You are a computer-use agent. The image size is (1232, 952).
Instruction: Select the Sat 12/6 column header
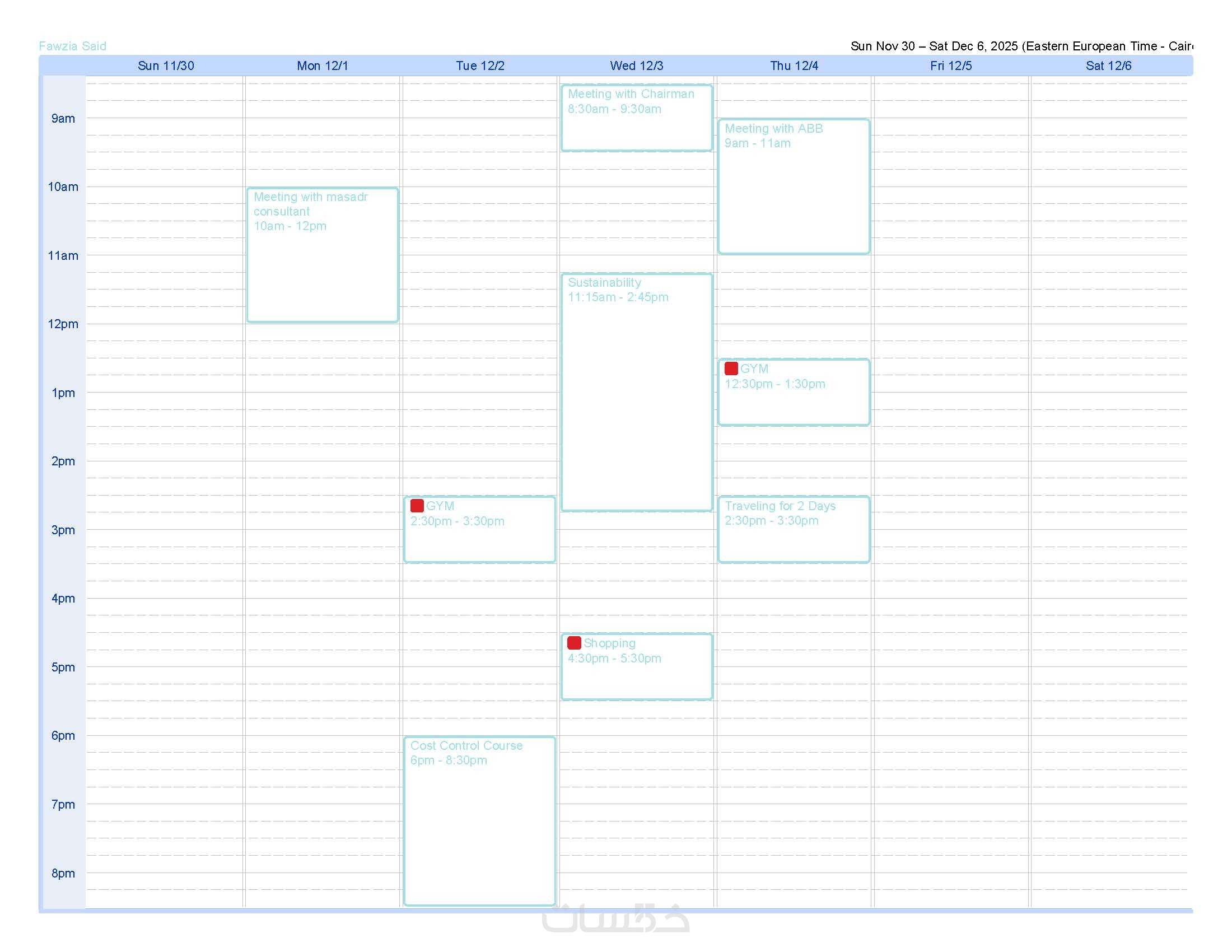coord(1108,66)
